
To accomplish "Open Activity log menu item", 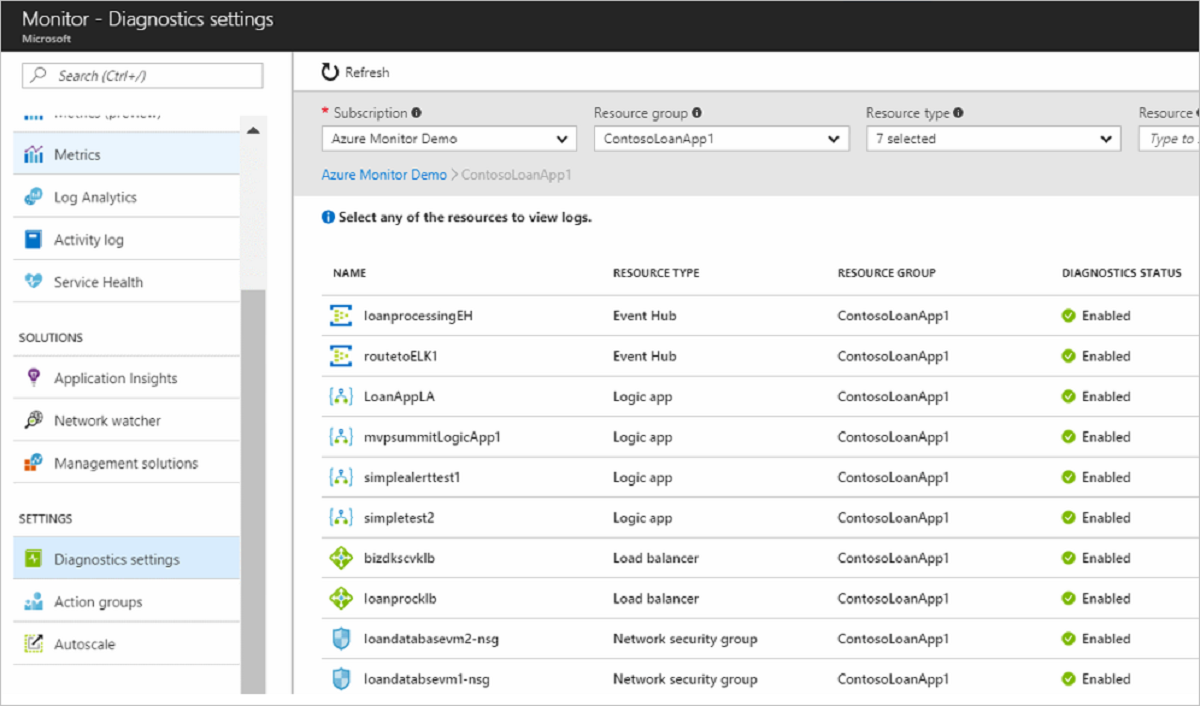I will pyautogui.click(x=127, y=240).
